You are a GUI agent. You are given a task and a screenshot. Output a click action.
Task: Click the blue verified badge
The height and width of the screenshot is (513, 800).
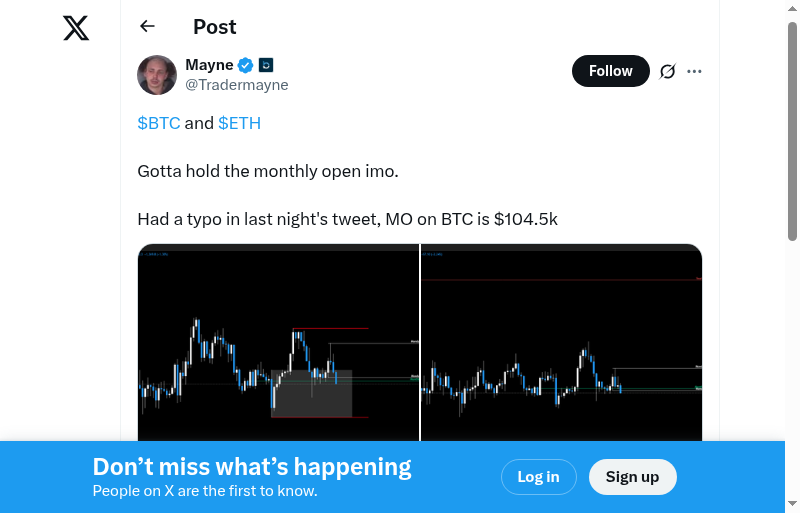pyautogui.click(x=246, y=66)
